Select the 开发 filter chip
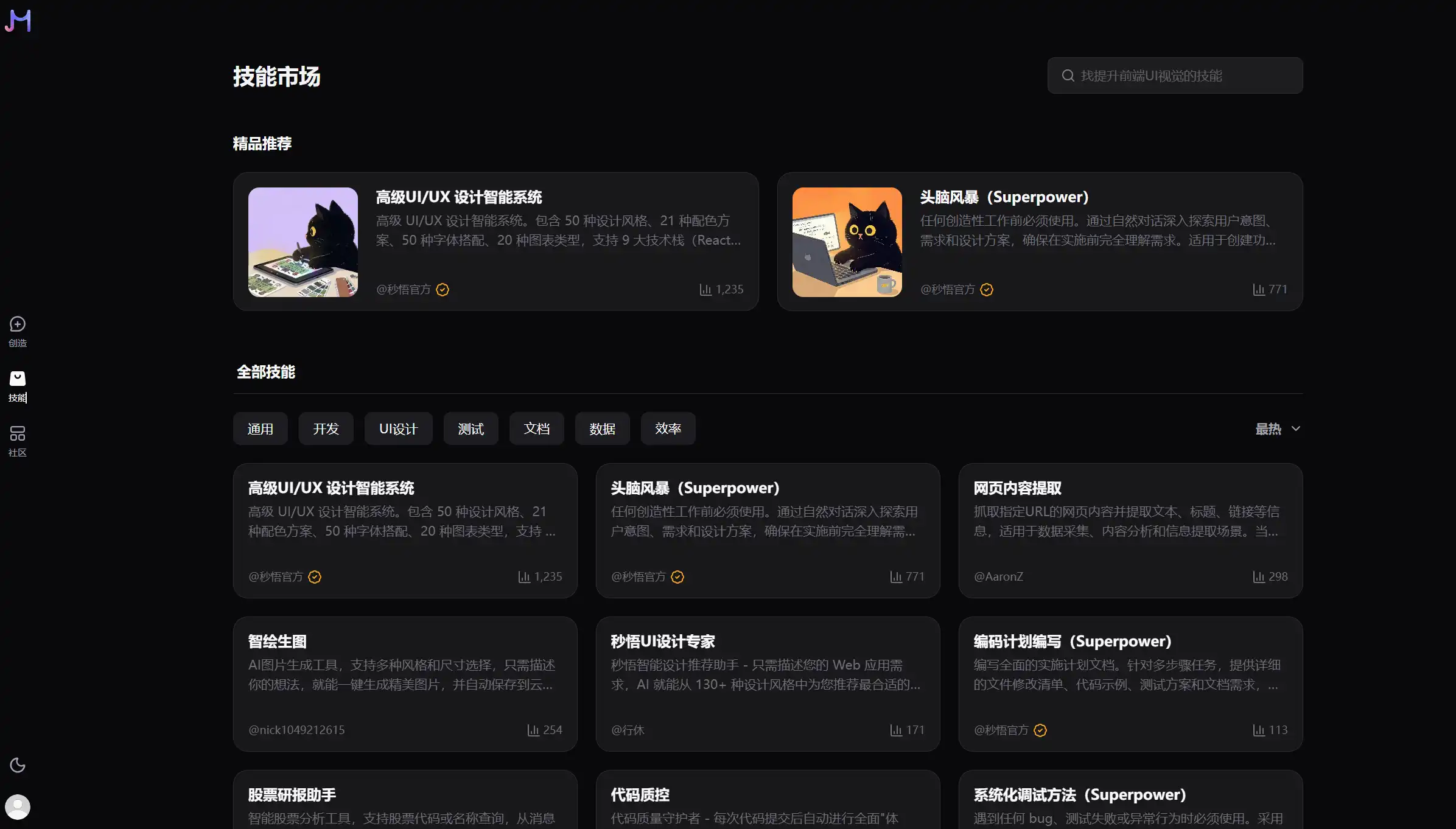 tap(326, 429)
